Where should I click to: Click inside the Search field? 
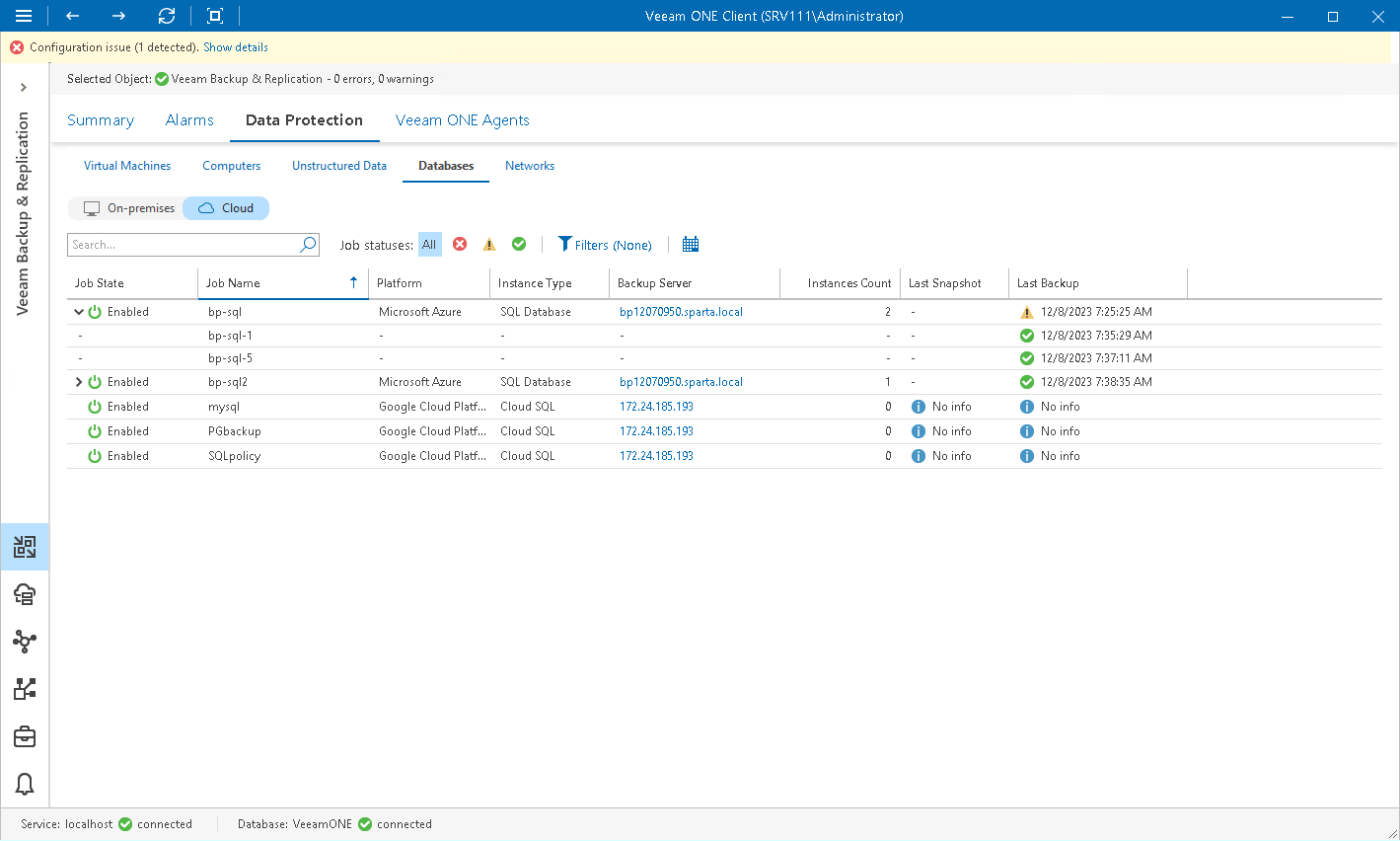(x=178, y=244)
